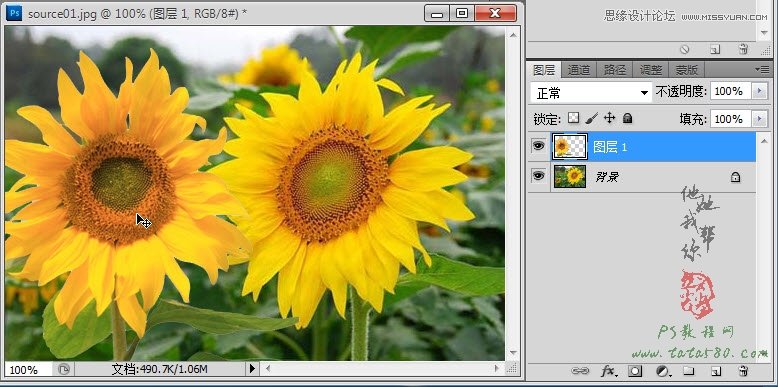The height and width of the screenshot is (387, 778).
Task: Click the 100% zoom field in status bar
Action: (x=28, y=370)
